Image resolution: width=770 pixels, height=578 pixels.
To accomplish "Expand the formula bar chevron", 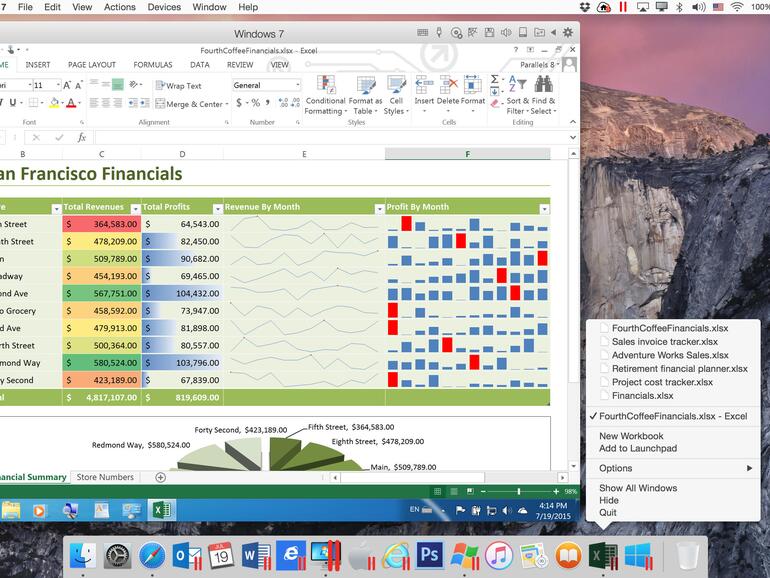I will (573, 138).
